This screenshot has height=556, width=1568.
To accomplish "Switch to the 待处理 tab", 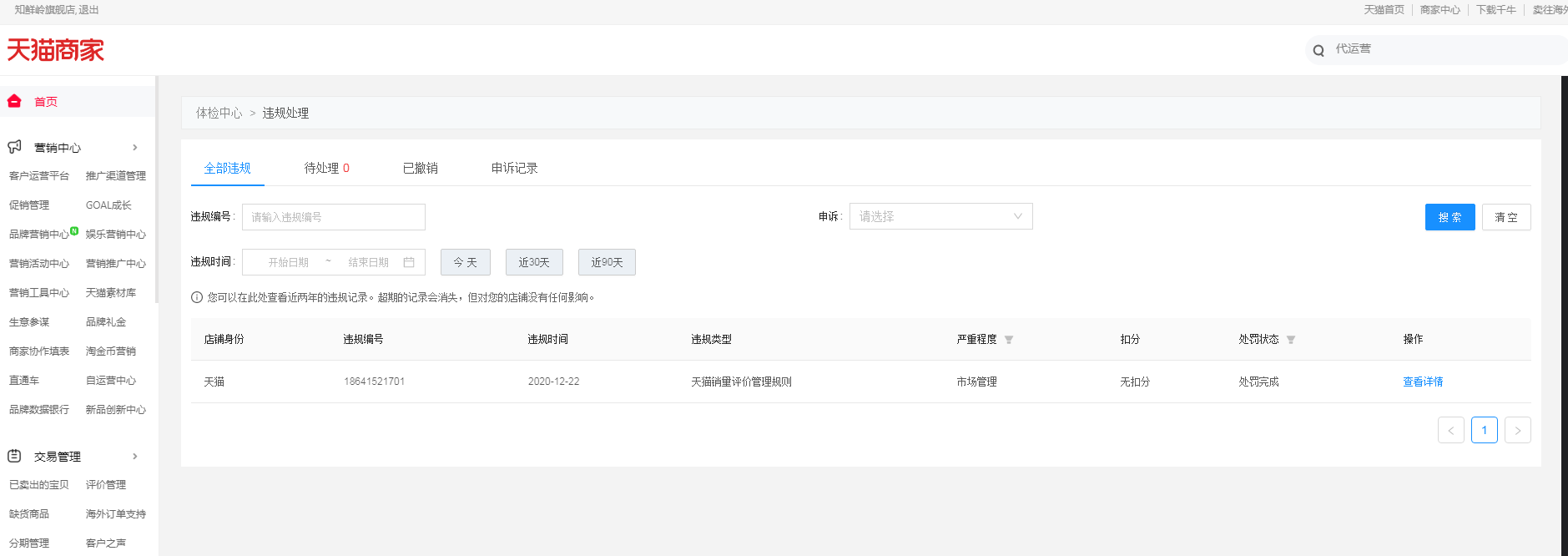I will tap(326, 168).
